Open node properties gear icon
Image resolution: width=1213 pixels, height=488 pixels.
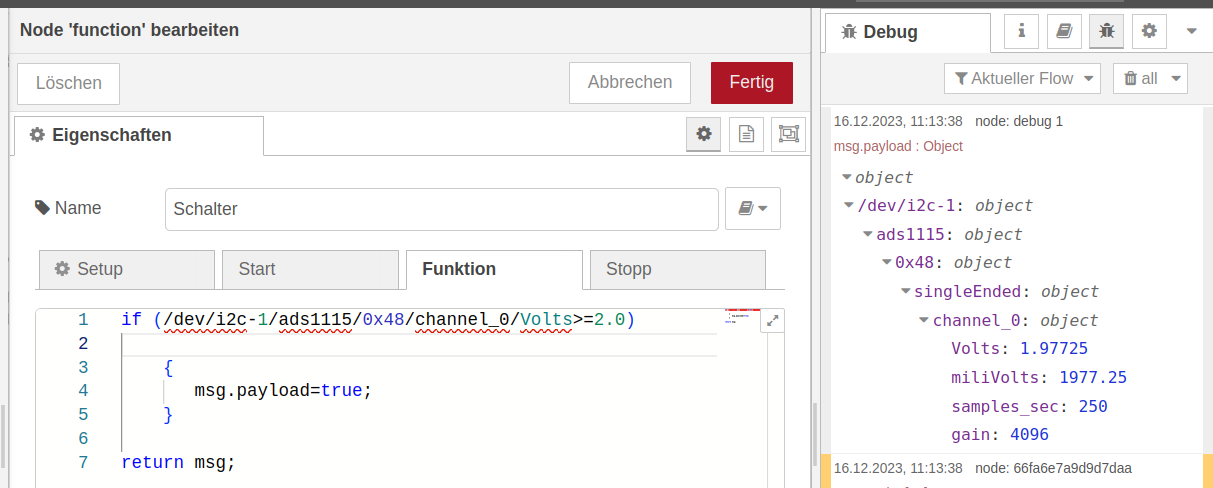[704, 133]
